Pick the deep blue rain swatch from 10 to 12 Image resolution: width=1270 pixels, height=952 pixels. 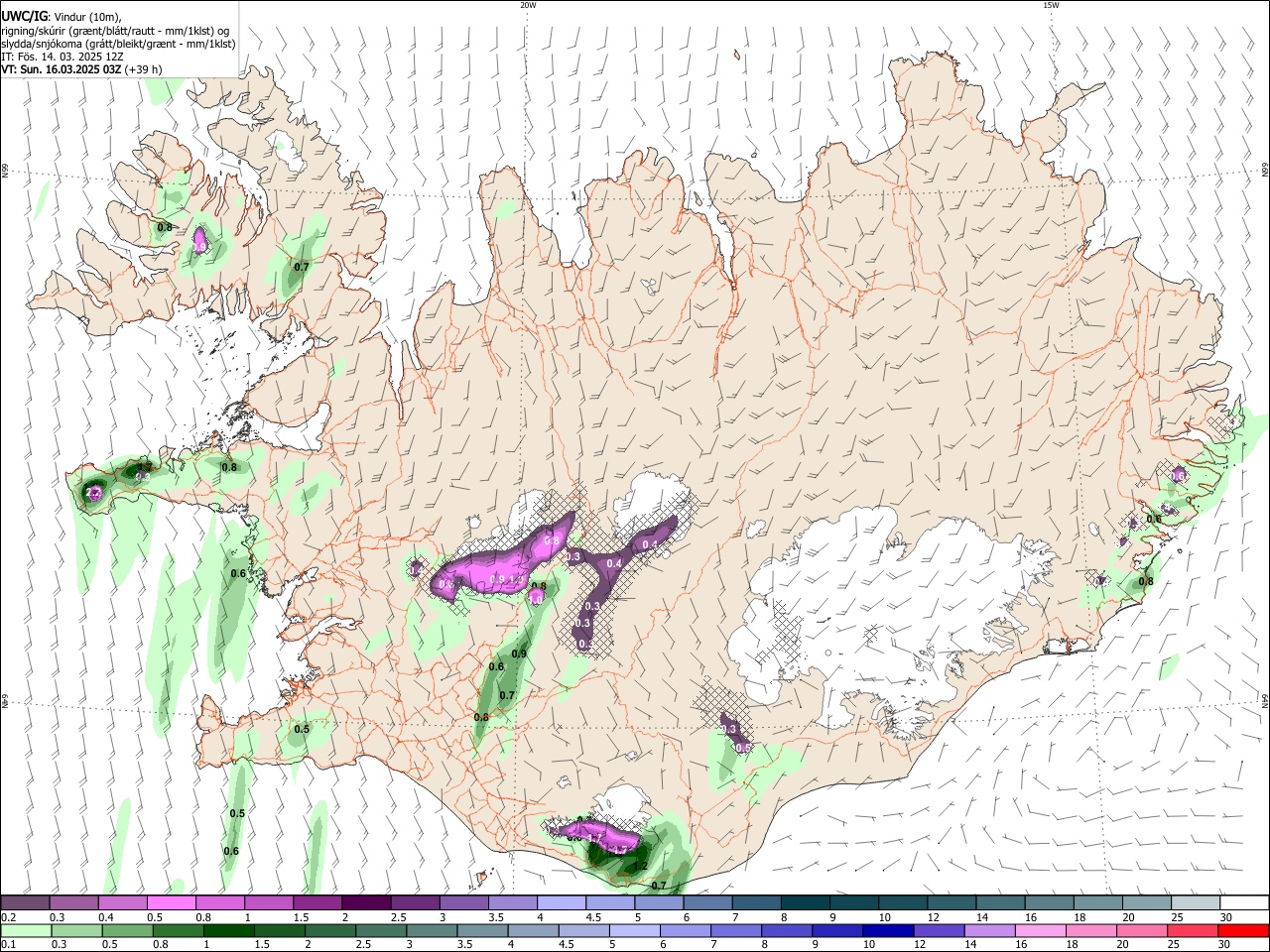pos(889,931)
